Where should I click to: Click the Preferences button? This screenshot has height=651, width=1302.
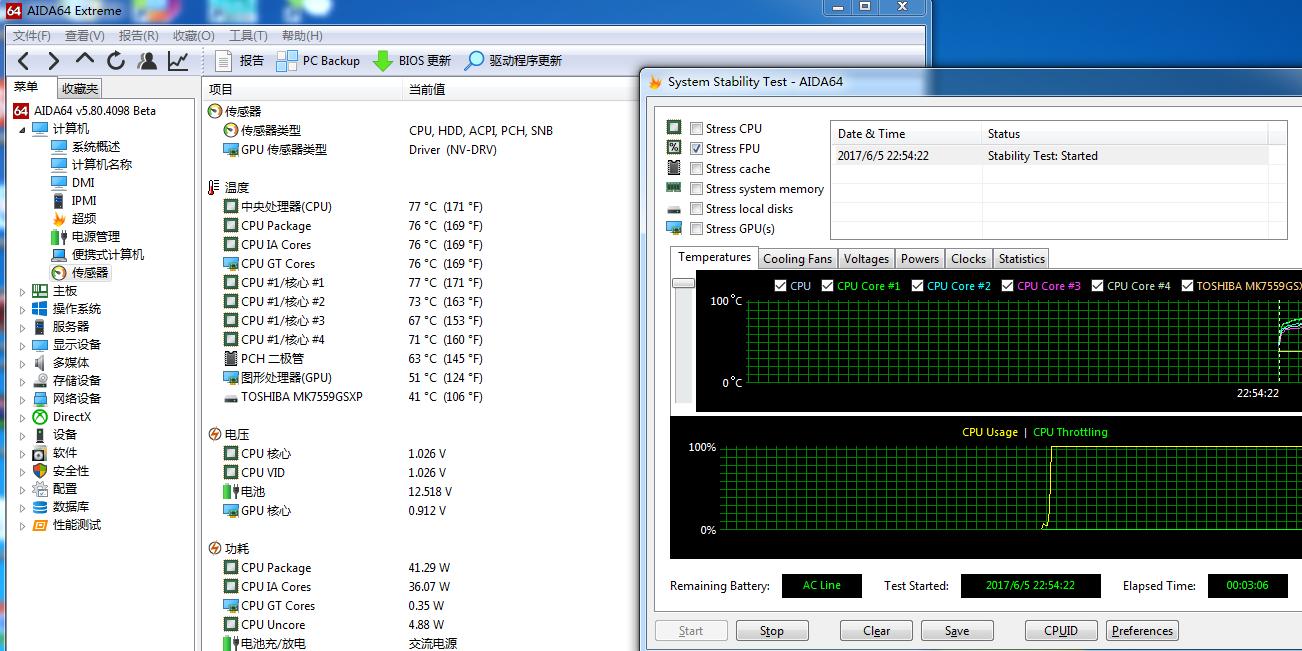click(1142, 631)
